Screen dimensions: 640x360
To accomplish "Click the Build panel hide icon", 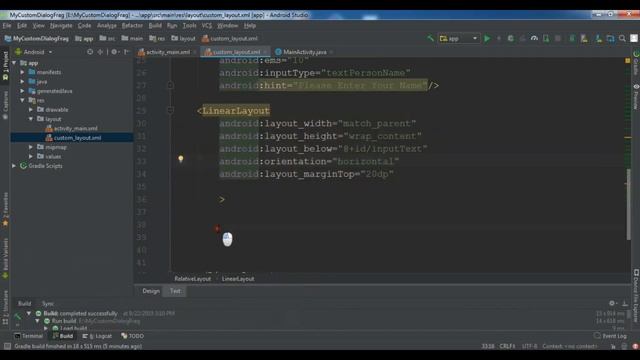I will tap(624, 303).
